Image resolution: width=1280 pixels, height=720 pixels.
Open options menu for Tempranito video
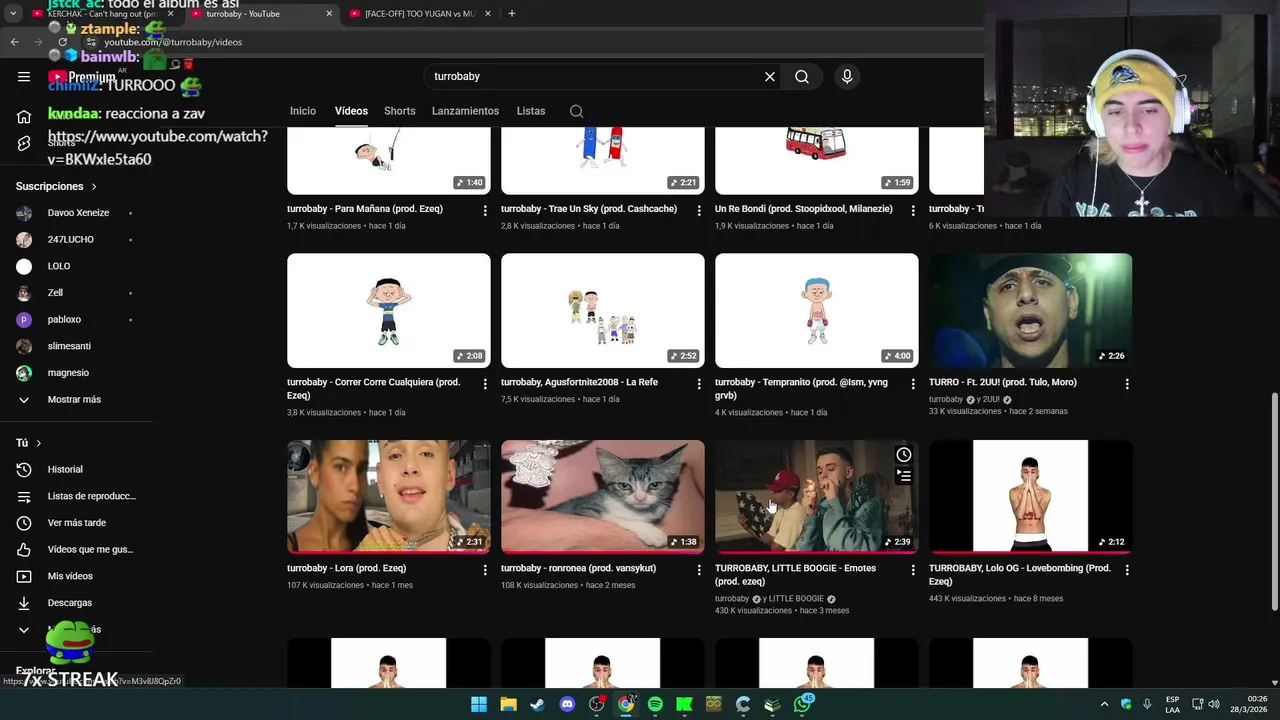(x=913, y=383)
